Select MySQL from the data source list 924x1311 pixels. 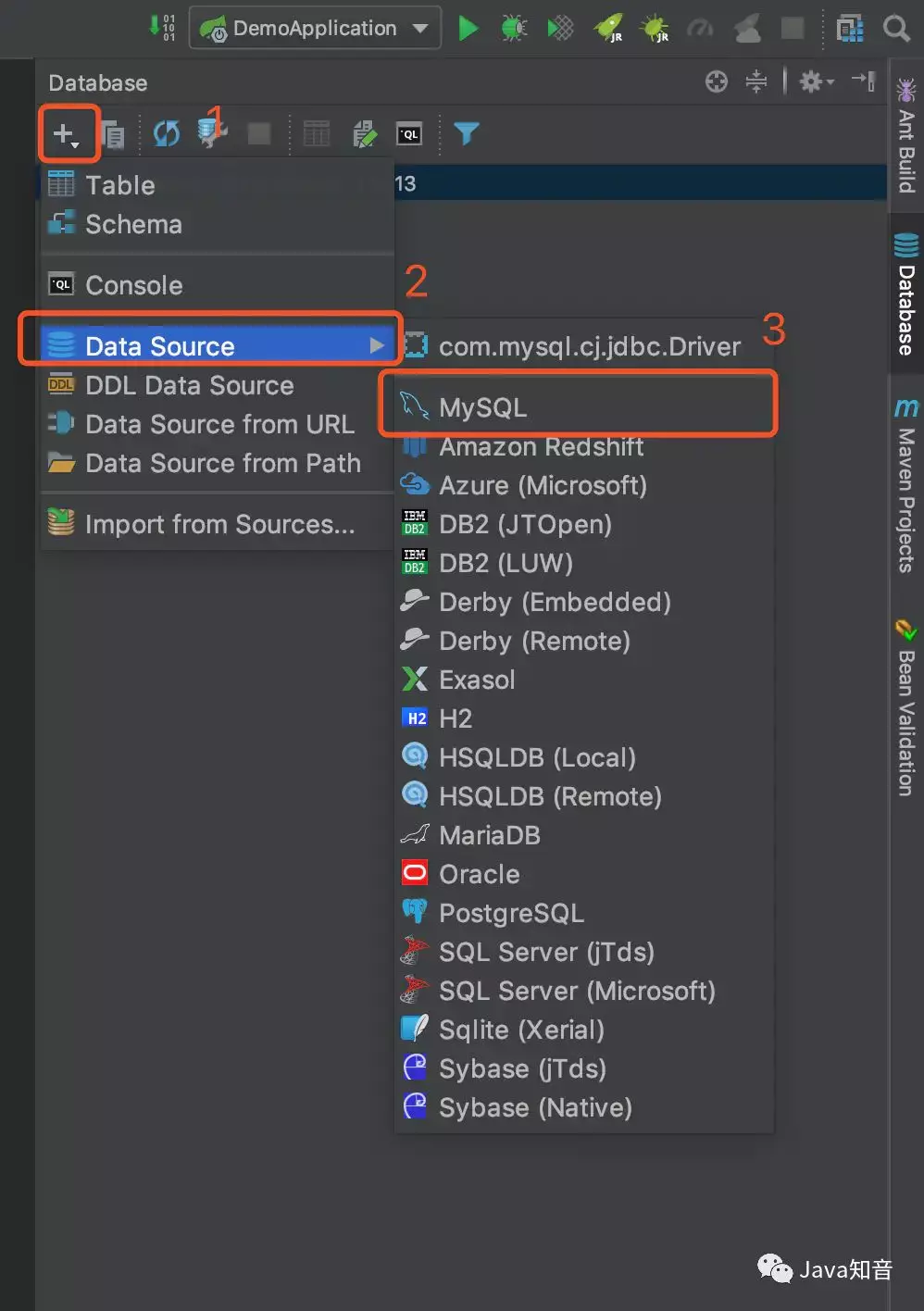483,407
